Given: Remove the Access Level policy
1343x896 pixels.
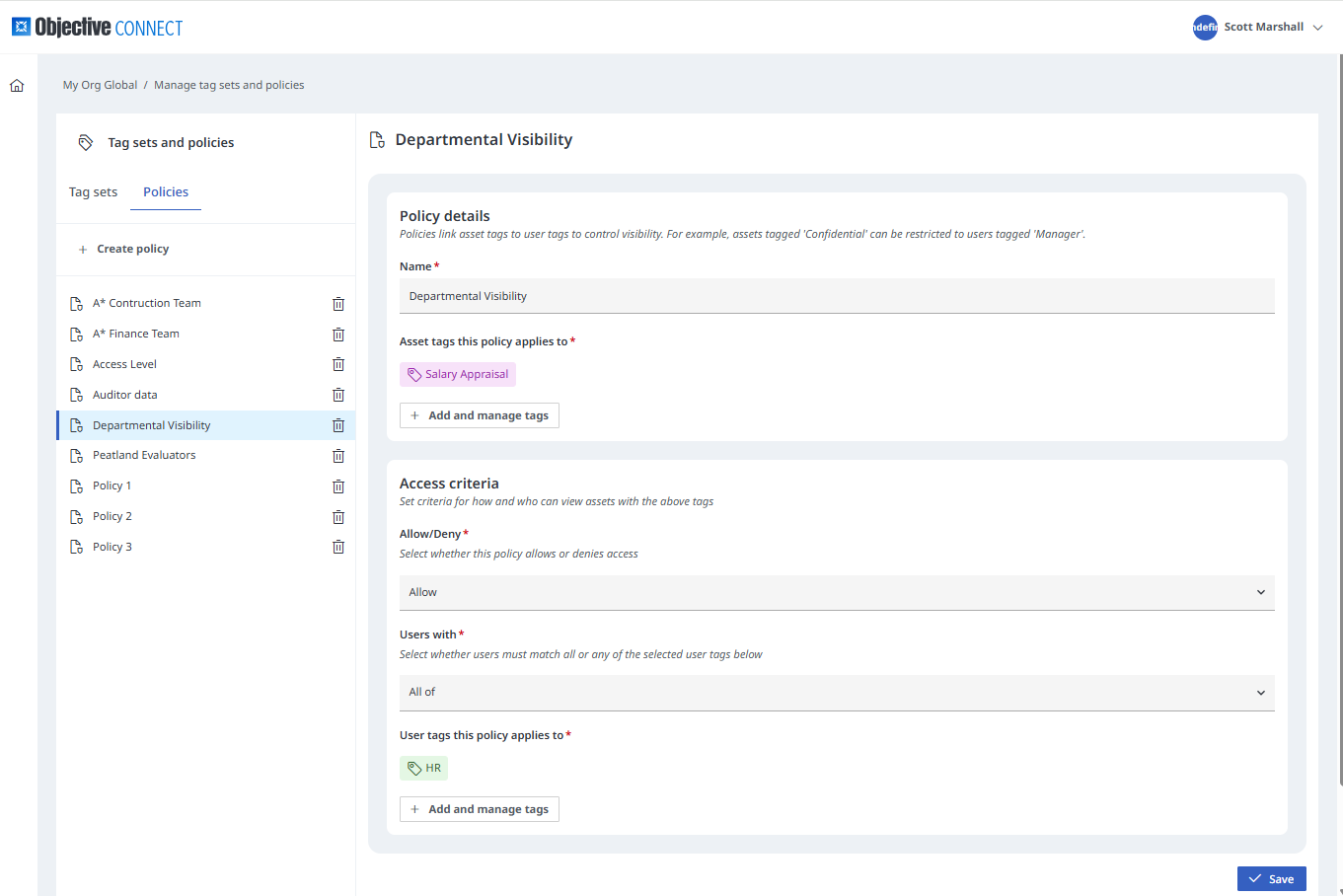Looking at the screenshot, I should click(x=338, y=364).
